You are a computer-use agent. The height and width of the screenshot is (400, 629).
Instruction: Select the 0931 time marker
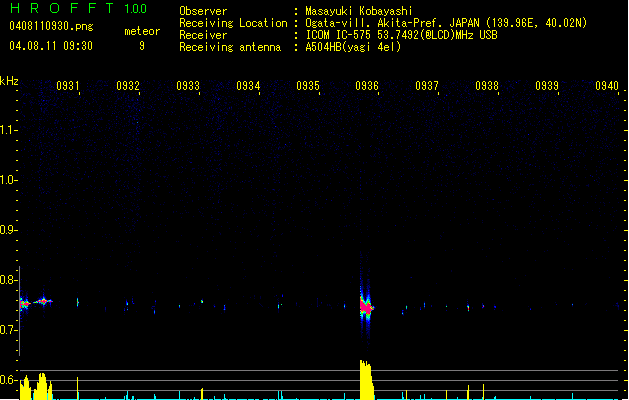(x=69, y=86)
